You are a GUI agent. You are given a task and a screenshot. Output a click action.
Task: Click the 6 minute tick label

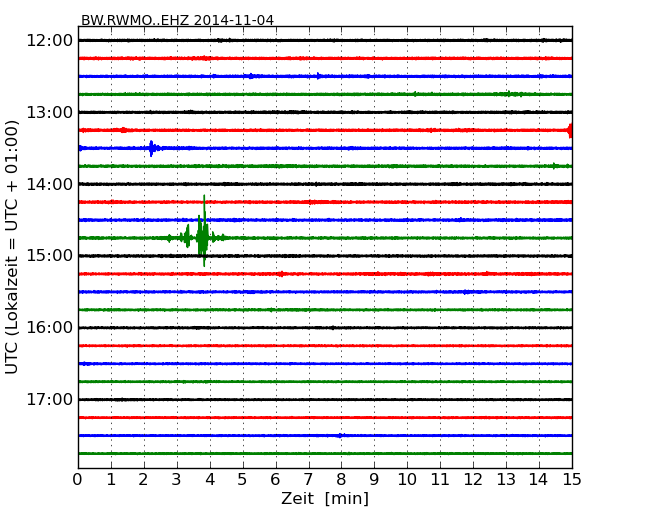[x=275, y=480]
